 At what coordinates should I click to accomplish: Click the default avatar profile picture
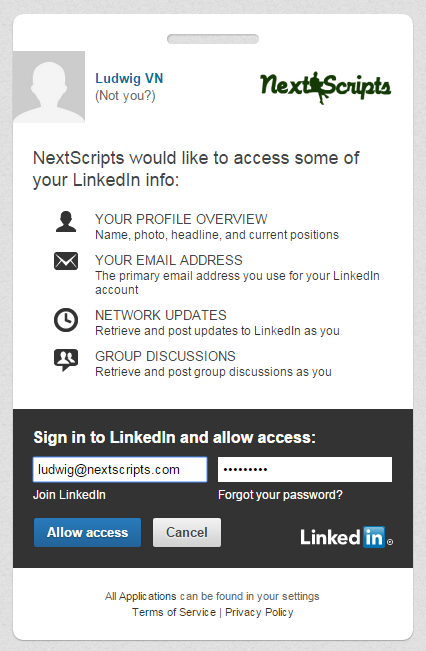click(x=49, y=87)
